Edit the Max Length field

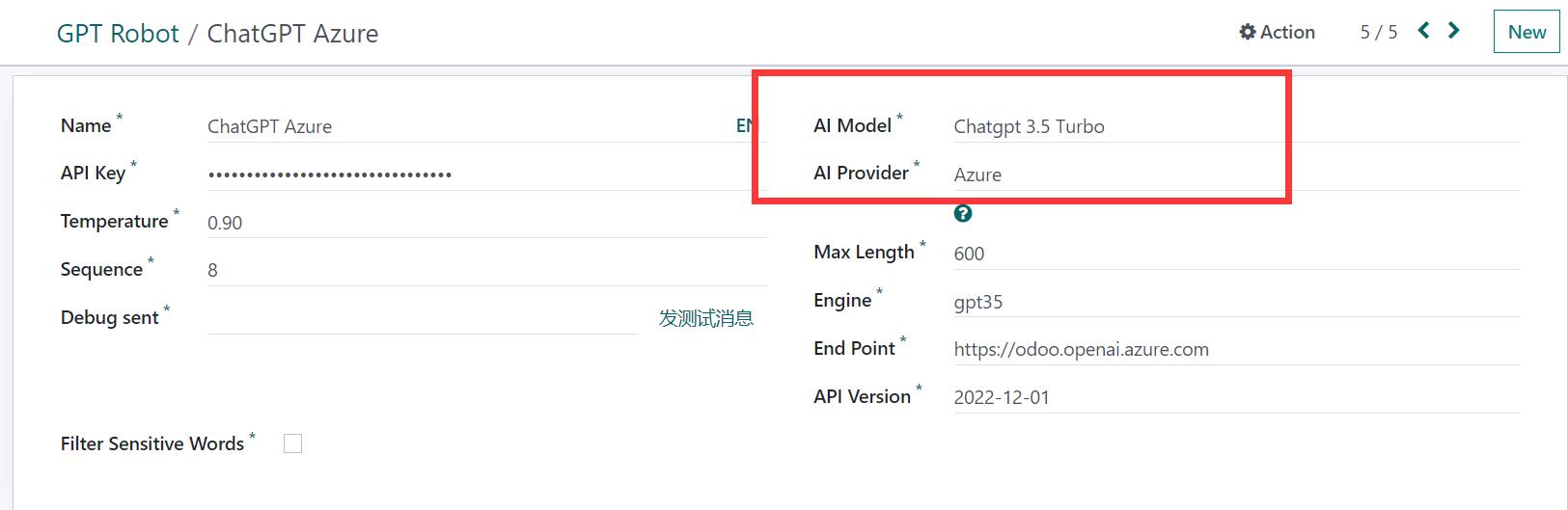[1235, 254]
